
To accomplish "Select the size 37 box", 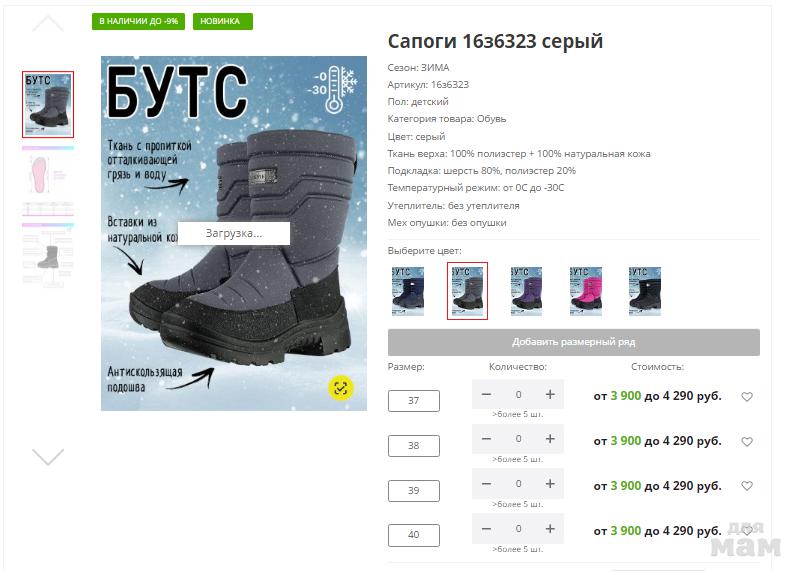I will 414,401.
